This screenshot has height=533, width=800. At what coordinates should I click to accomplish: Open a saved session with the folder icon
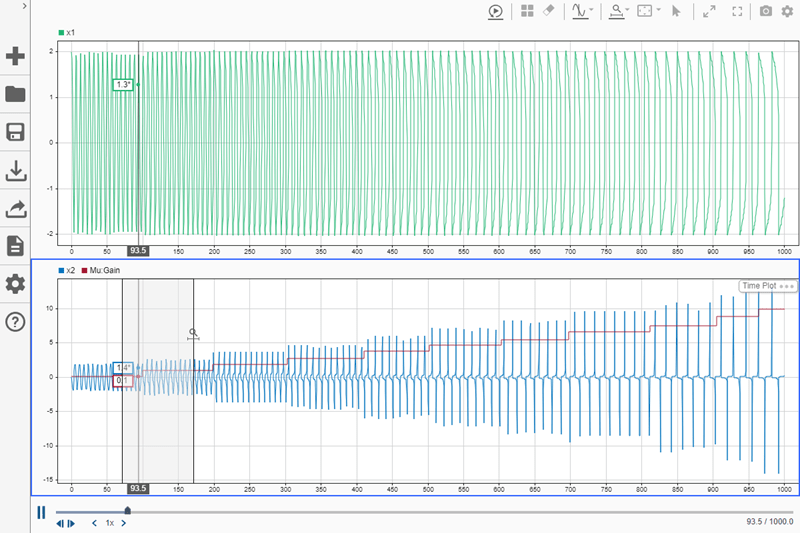[x=15, y=94]
